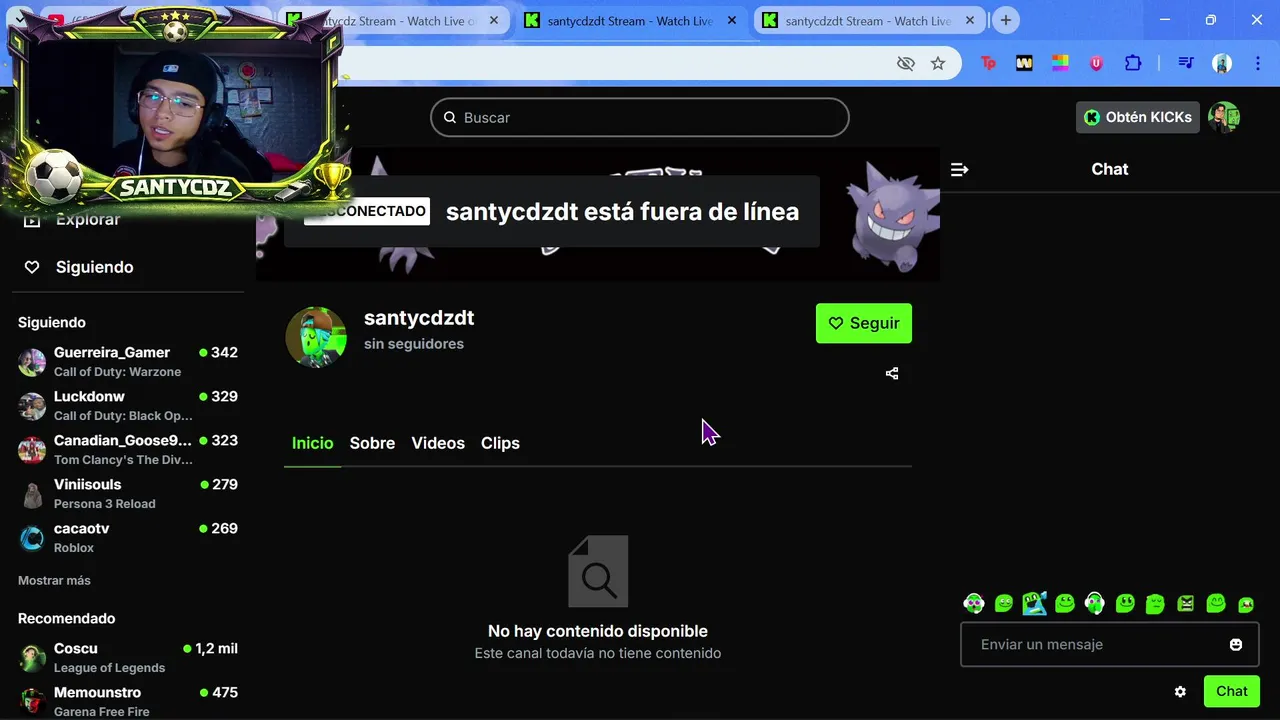Open a new browser tab

coord(1006,20)
